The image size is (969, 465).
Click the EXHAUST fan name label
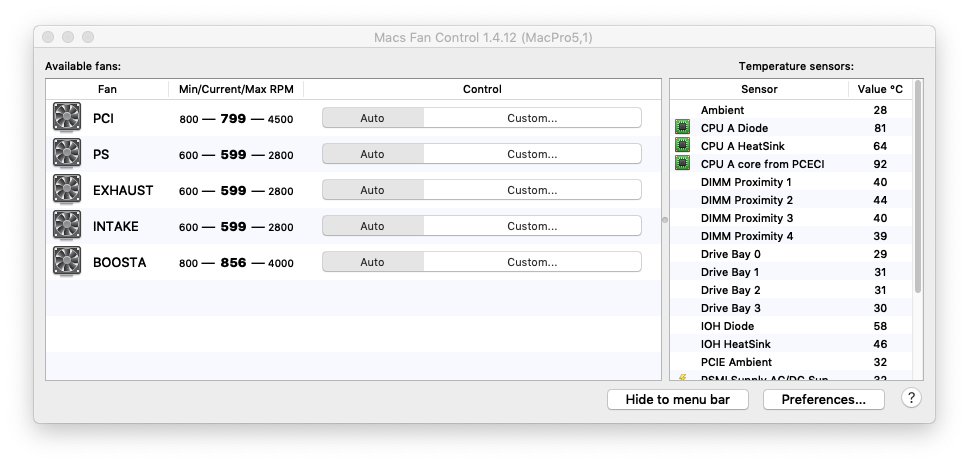[123, 190]
